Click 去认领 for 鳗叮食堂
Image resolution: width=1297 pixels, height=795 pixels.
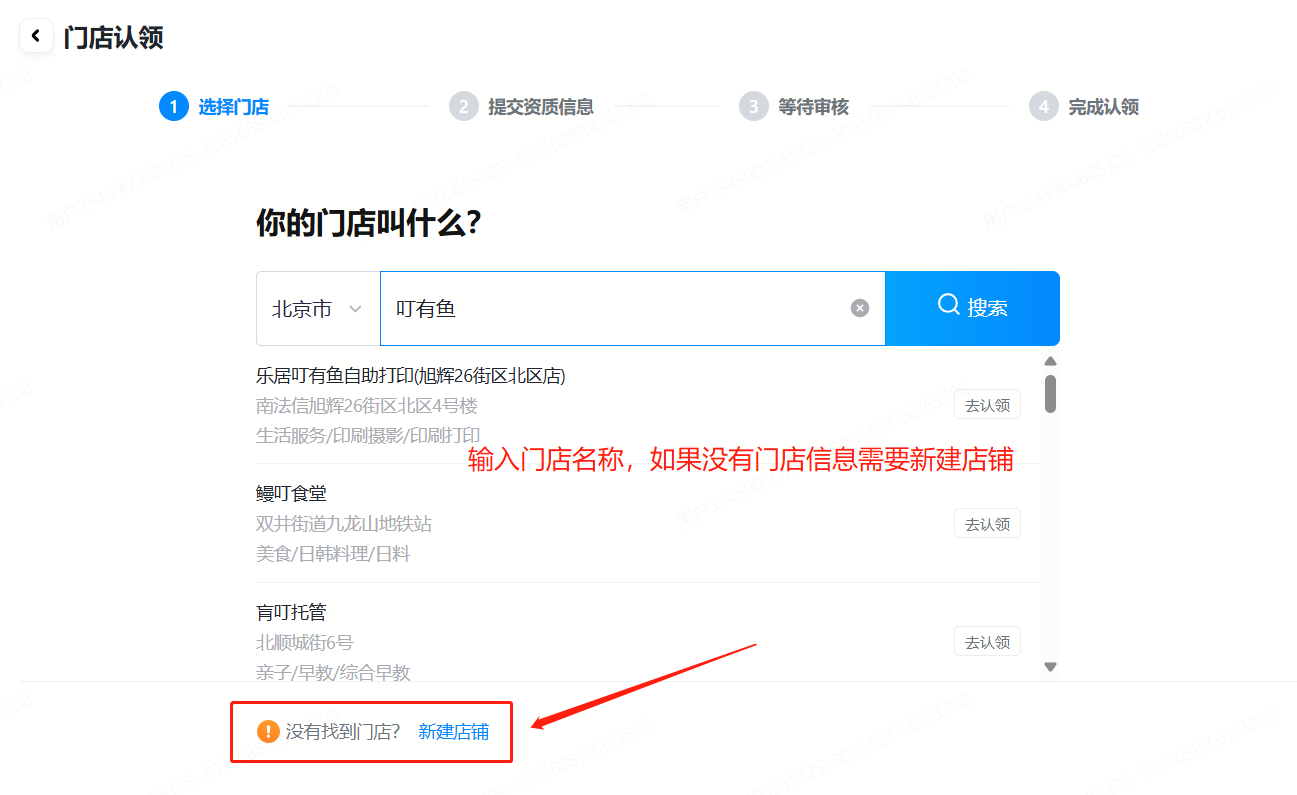[x=986, y=523]
